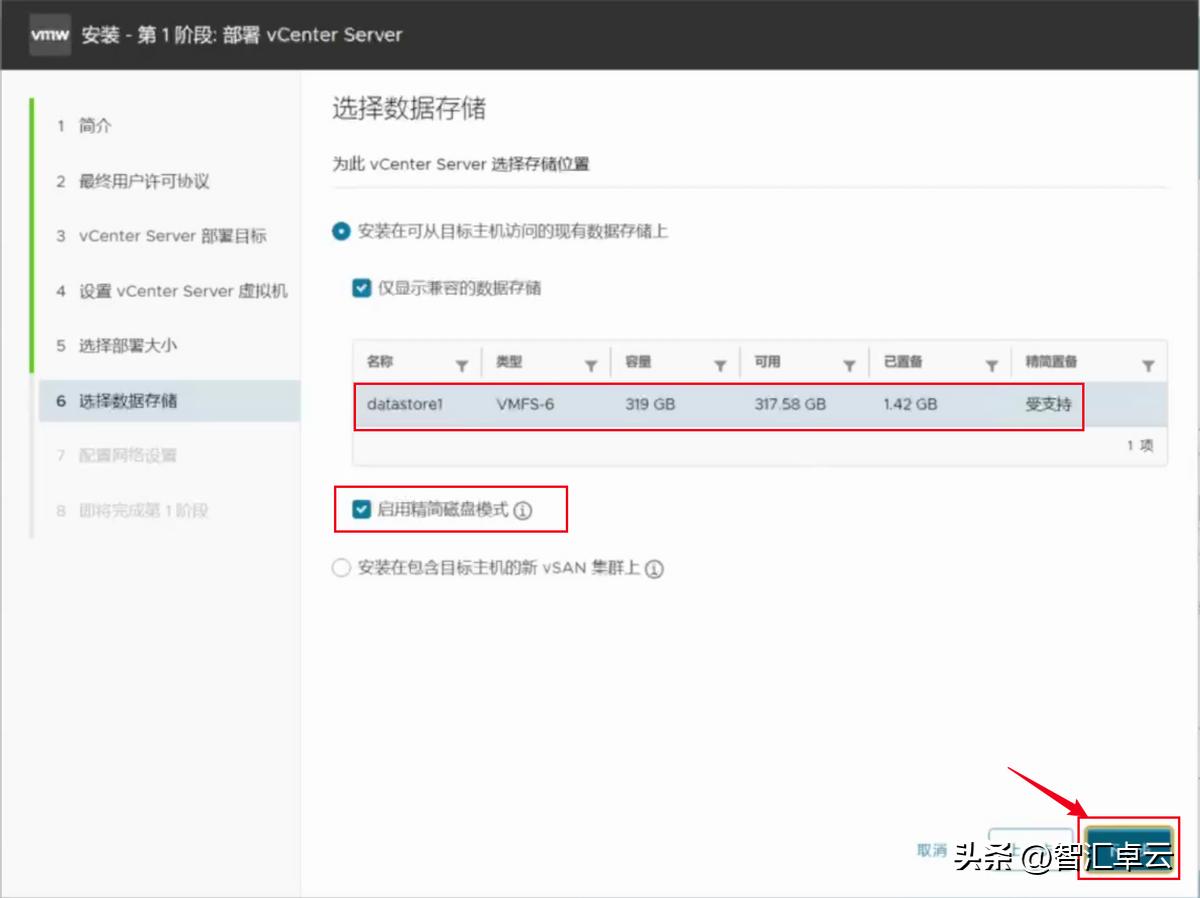
Task: Open filter for 名称 column
Action: 462,365
